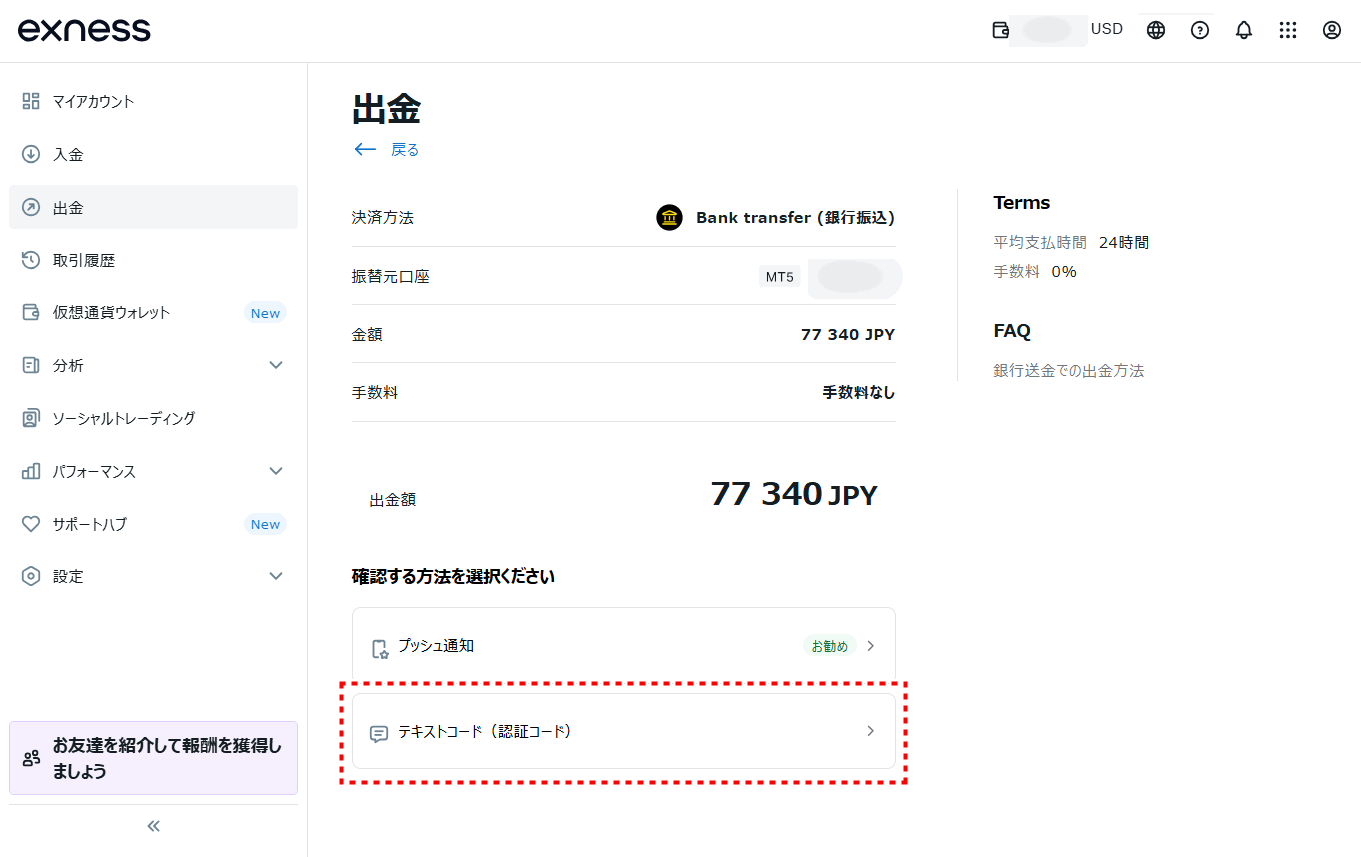Open the help question mark icon
Image resolution: width=1361 pixels, height=857 pixels.
click(x=1200, y=30)
